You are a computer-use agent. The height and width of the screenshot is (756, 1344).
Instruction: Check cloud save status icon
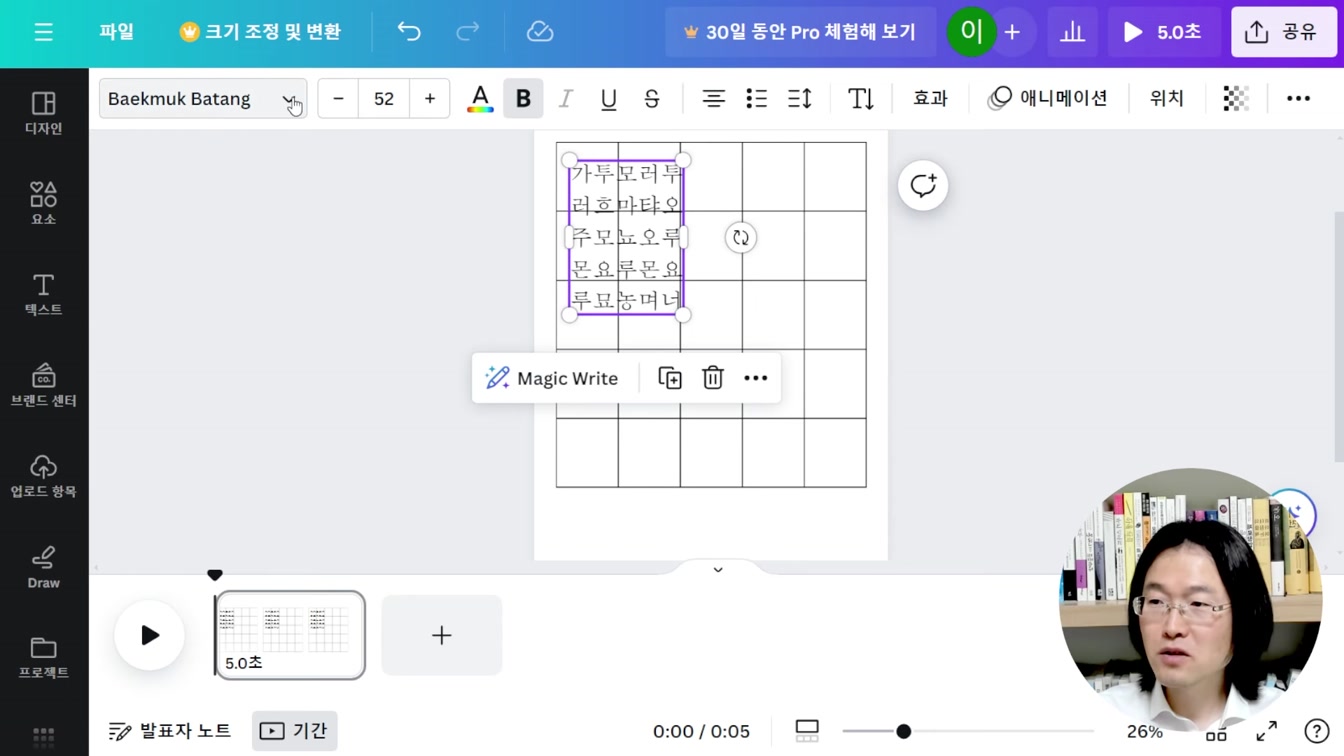[x=540, y=32]
